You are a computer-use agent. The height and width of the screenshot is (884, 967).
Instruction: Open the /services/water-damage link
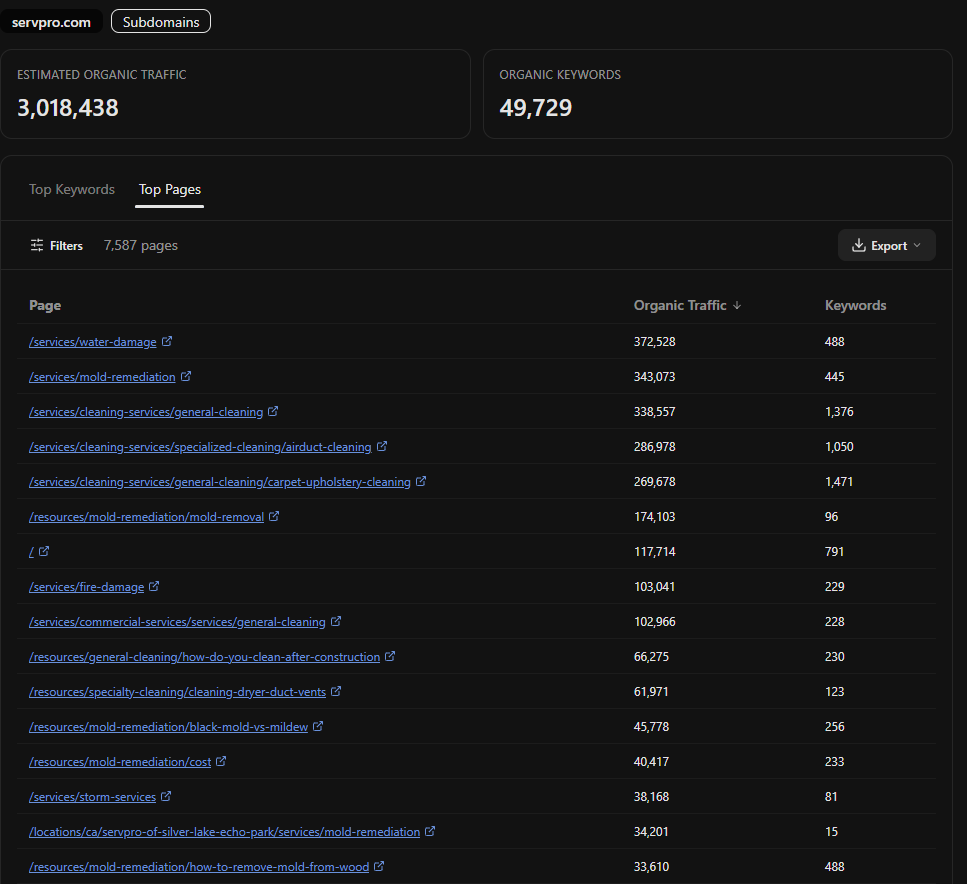tap(93, 342)
